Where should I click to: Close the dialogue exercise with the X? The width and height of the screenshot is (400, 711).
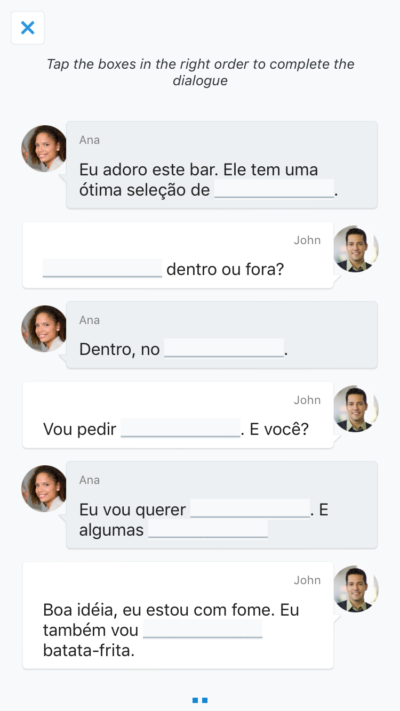(x=28, y=28)
